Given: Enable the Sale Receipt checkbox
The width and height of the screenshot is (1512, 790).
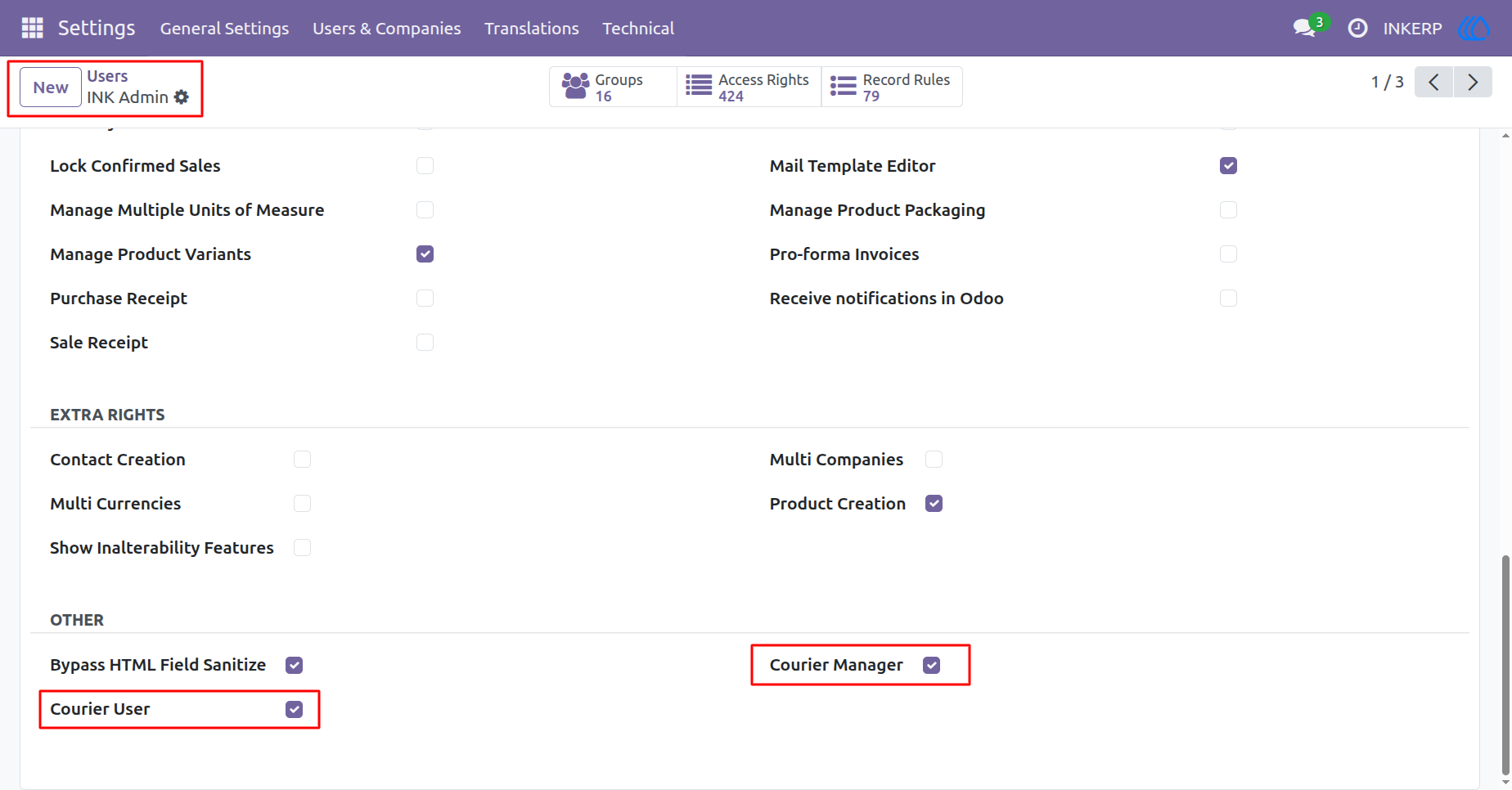Looking at the screenshot, I should pos(425,343).
